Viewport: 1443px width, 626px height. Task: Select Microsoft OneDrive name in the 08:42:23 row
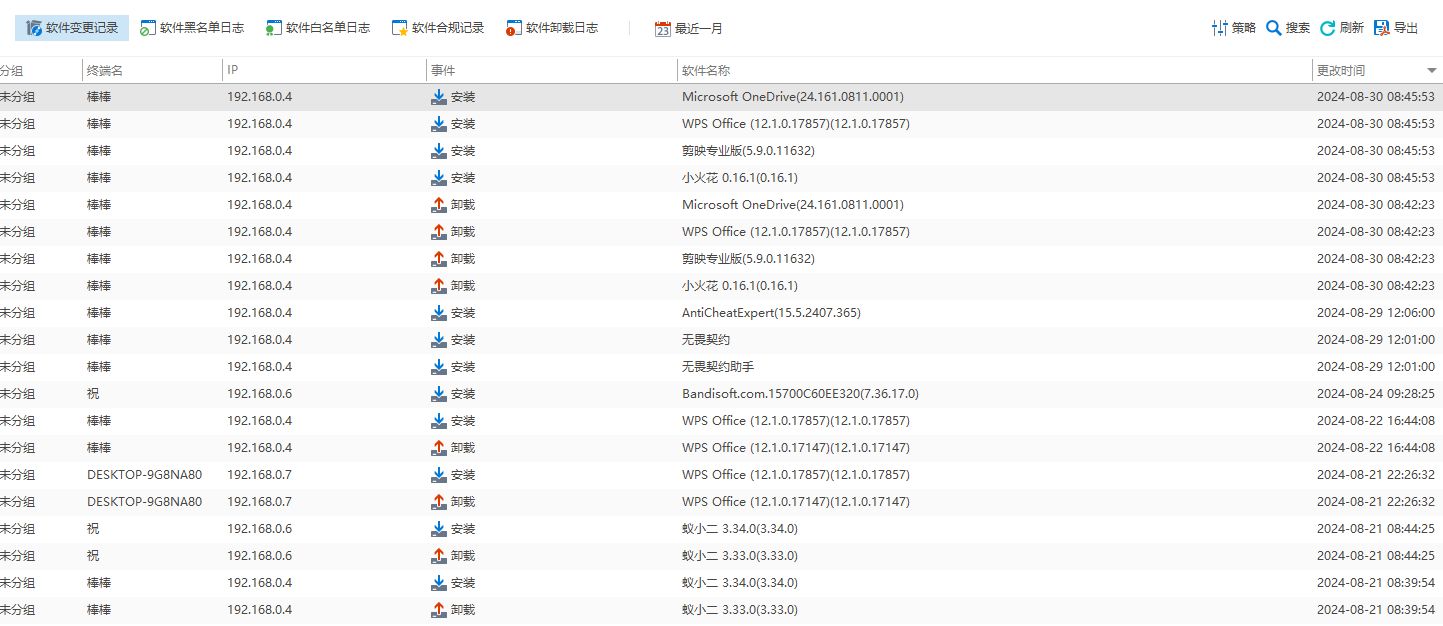point(793,205)
